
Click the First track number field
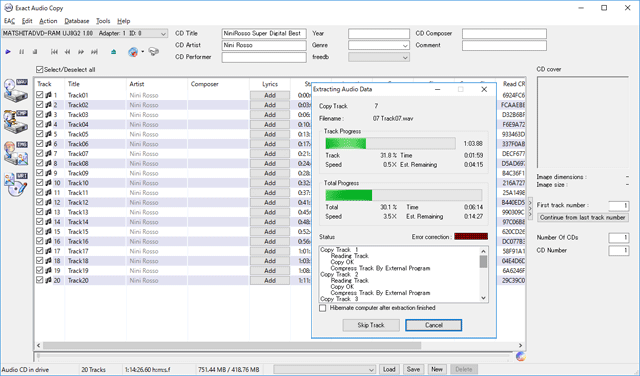pos(618,206)
